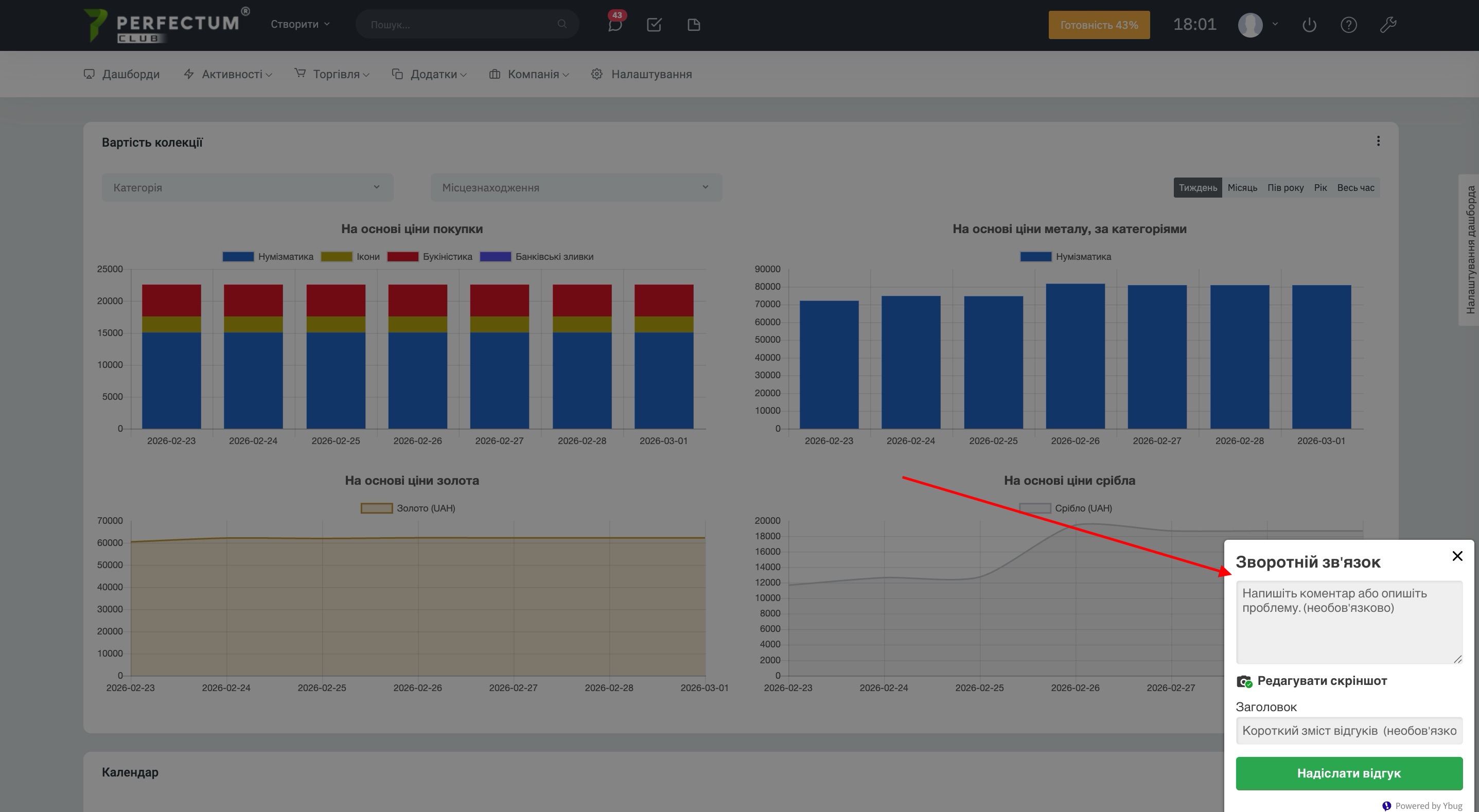Viewport: 1479px width, 812px height.
Task: Click the wrench setup icon
Action: tap(1388, 25)
